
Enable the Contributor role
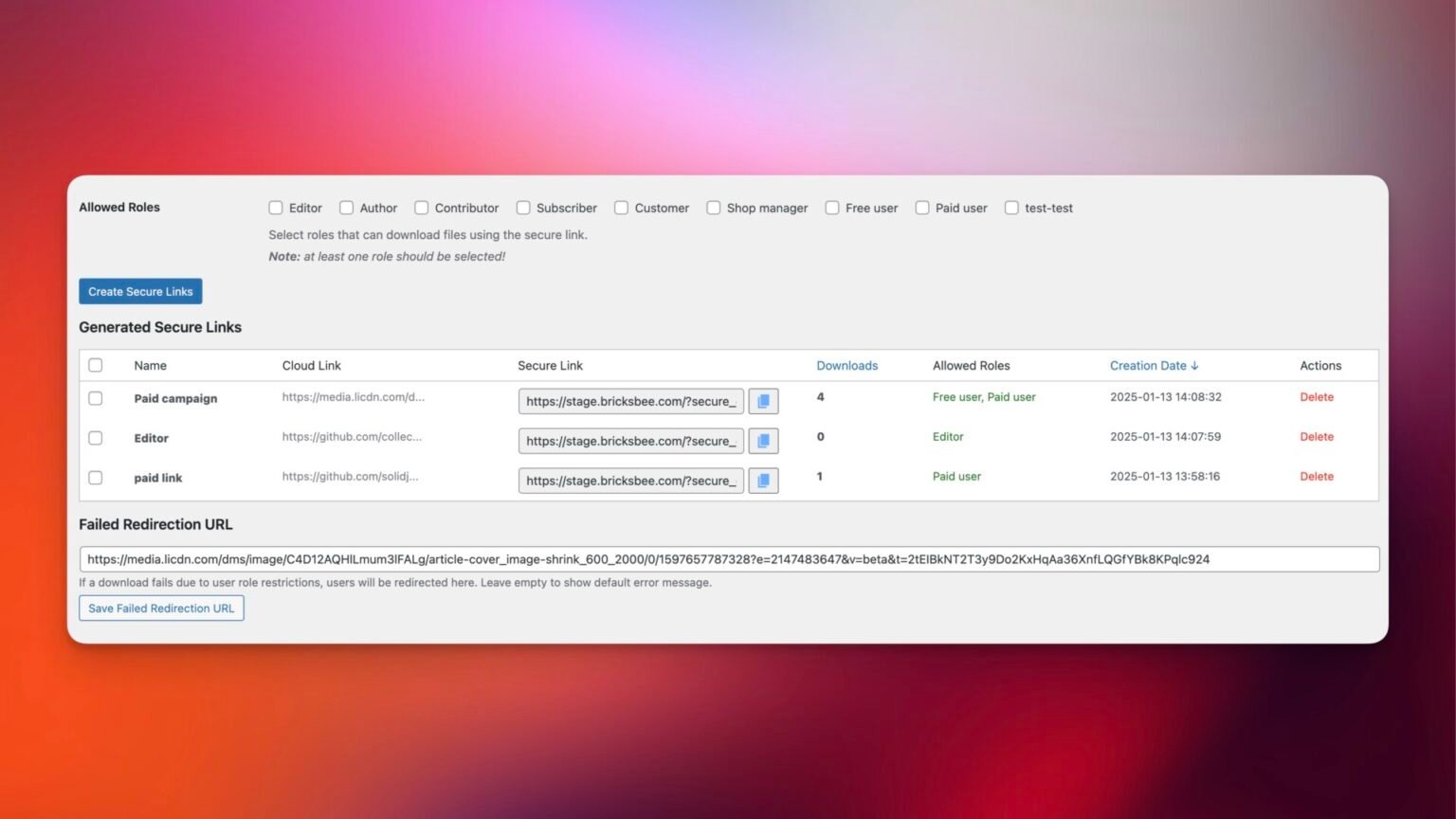click(x=421, y=208)
